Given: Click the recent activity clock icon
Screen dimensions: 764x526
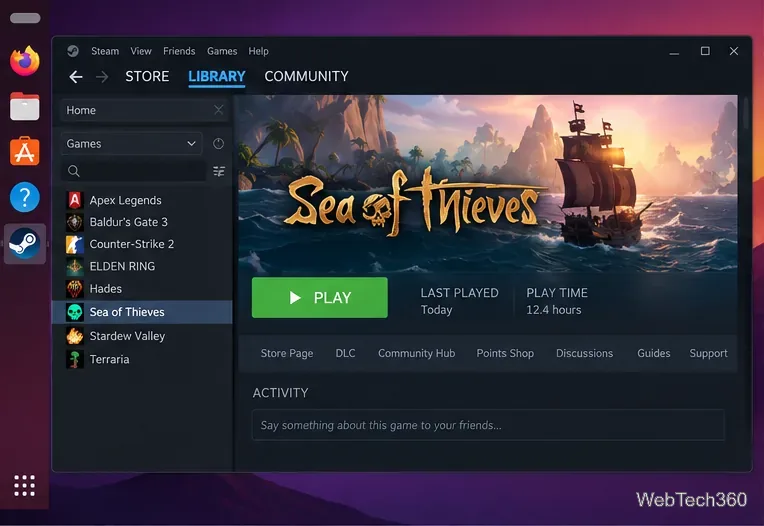Looking at the screenshot, I should click(x=218, y=144).
